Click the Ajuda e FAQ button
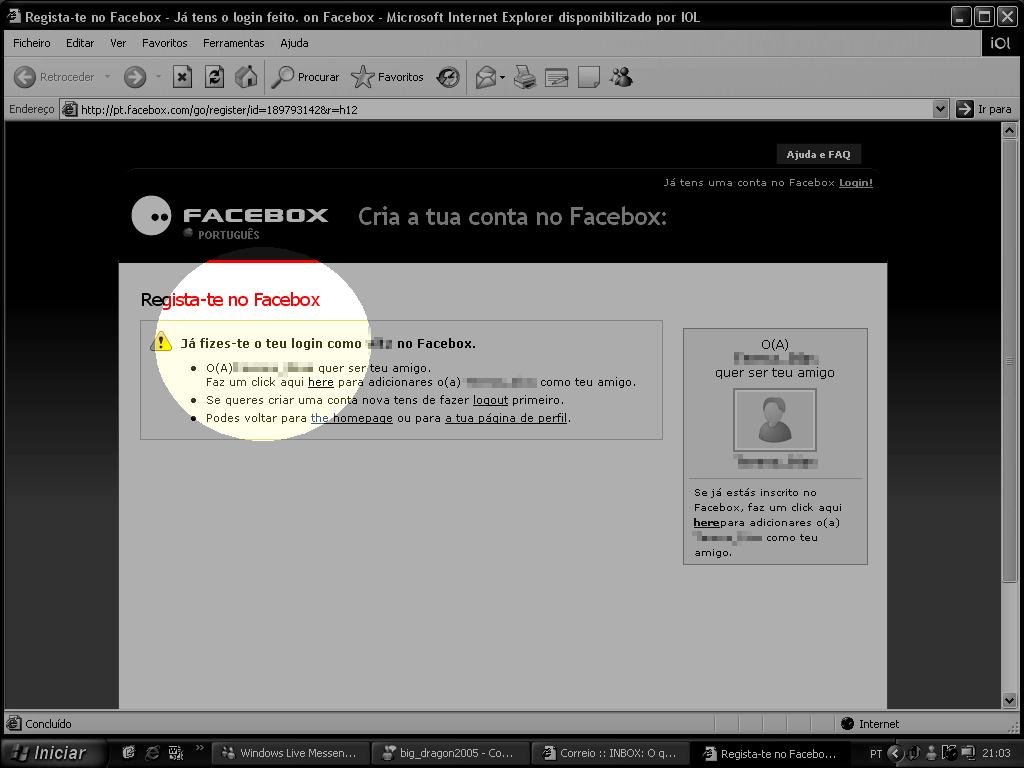The image size is (1024, 768). coord(818,155)
